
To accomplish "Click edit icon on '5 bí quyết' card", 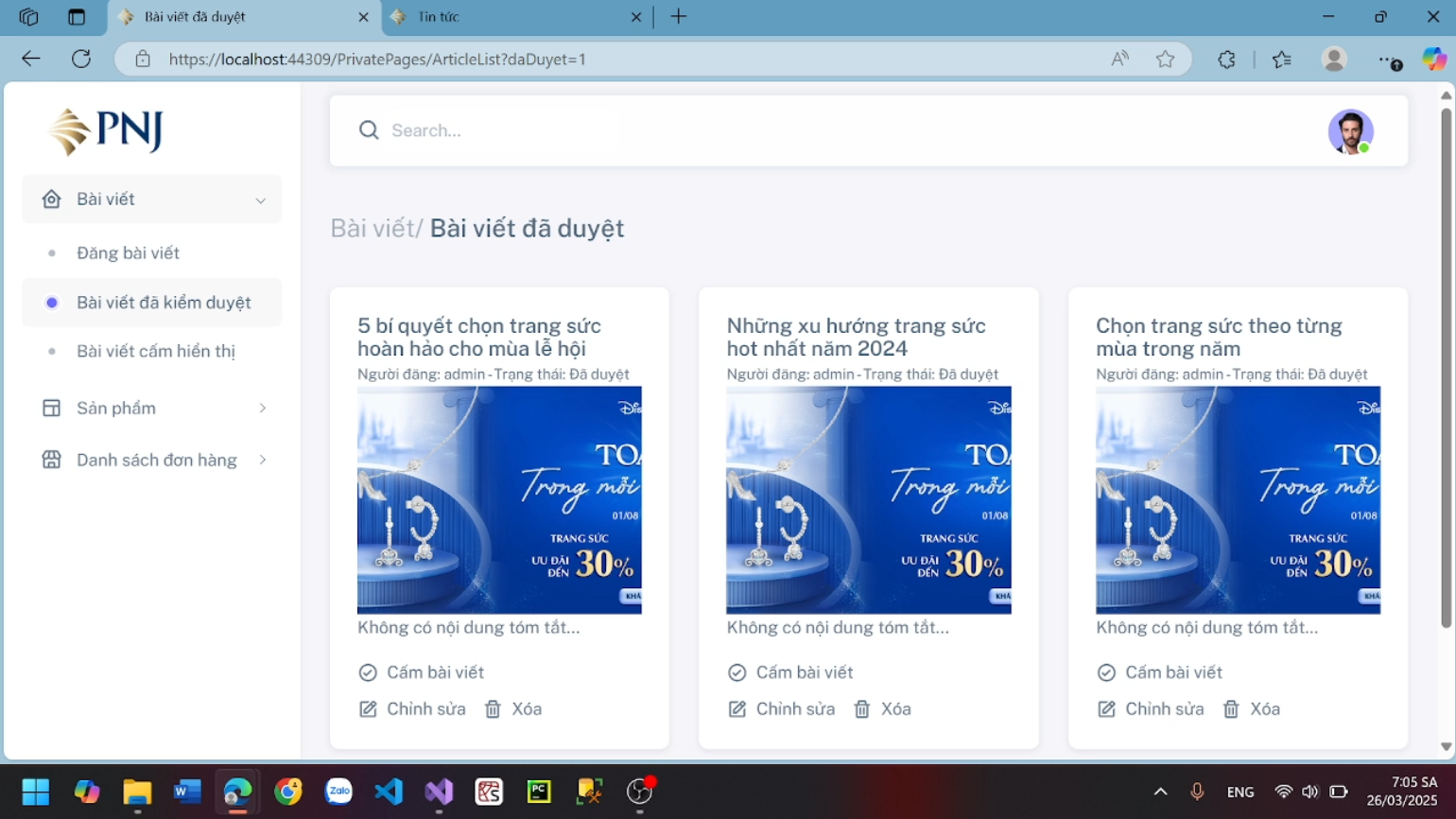I will pos(368,709).
